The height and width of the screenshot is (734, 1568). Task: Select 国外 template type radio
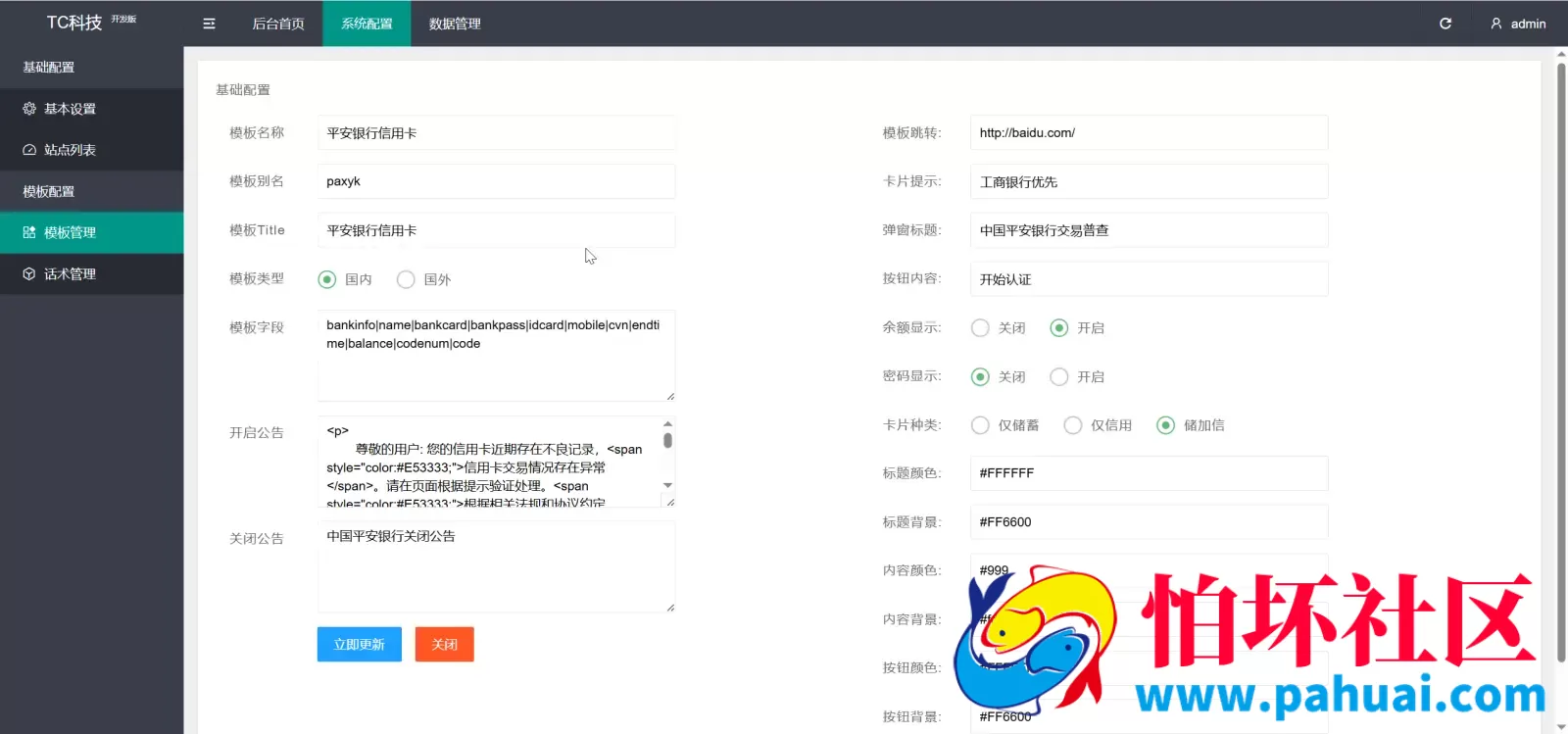pos(406,279)
